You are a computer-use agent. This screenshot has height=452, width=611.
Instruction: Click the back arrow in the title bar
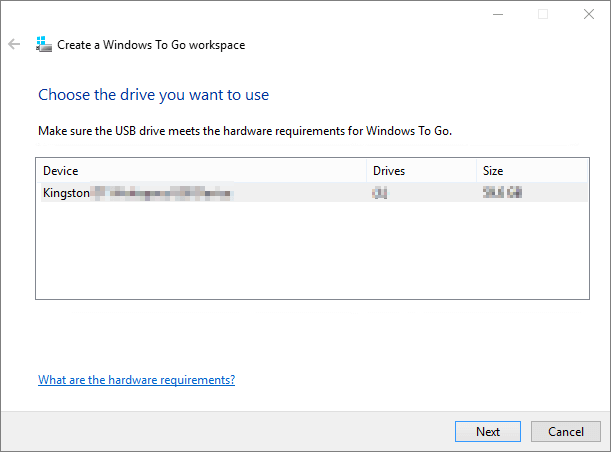(14, 44)
